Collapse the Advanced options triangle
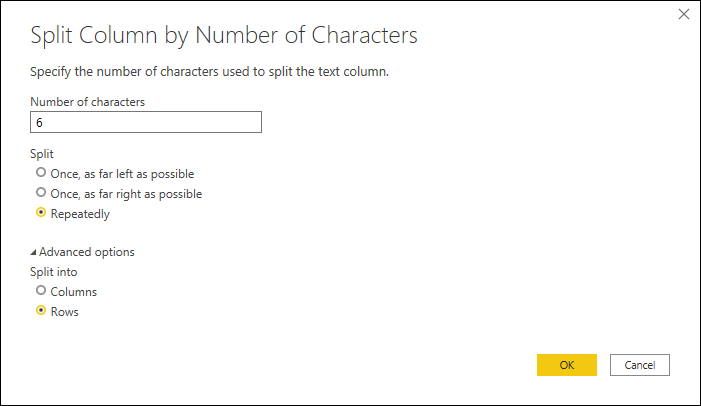 pos(34,252)
